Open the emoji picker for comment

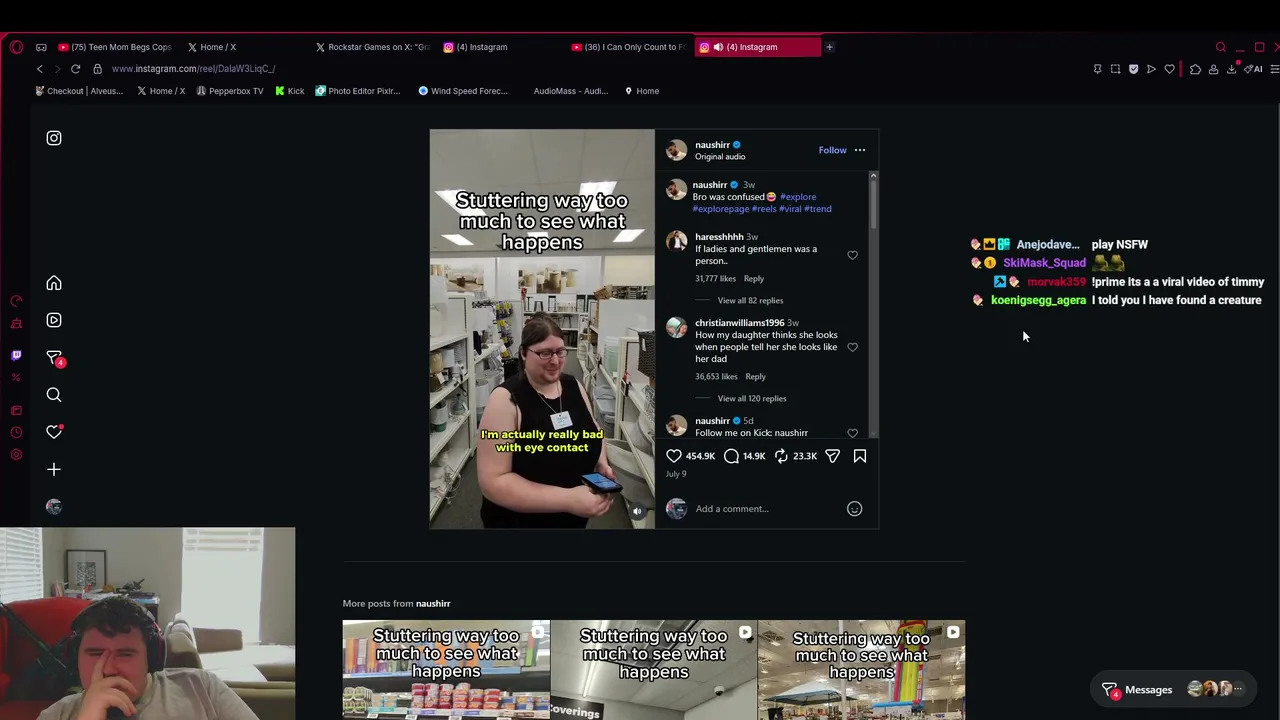[x=854, y=509]
